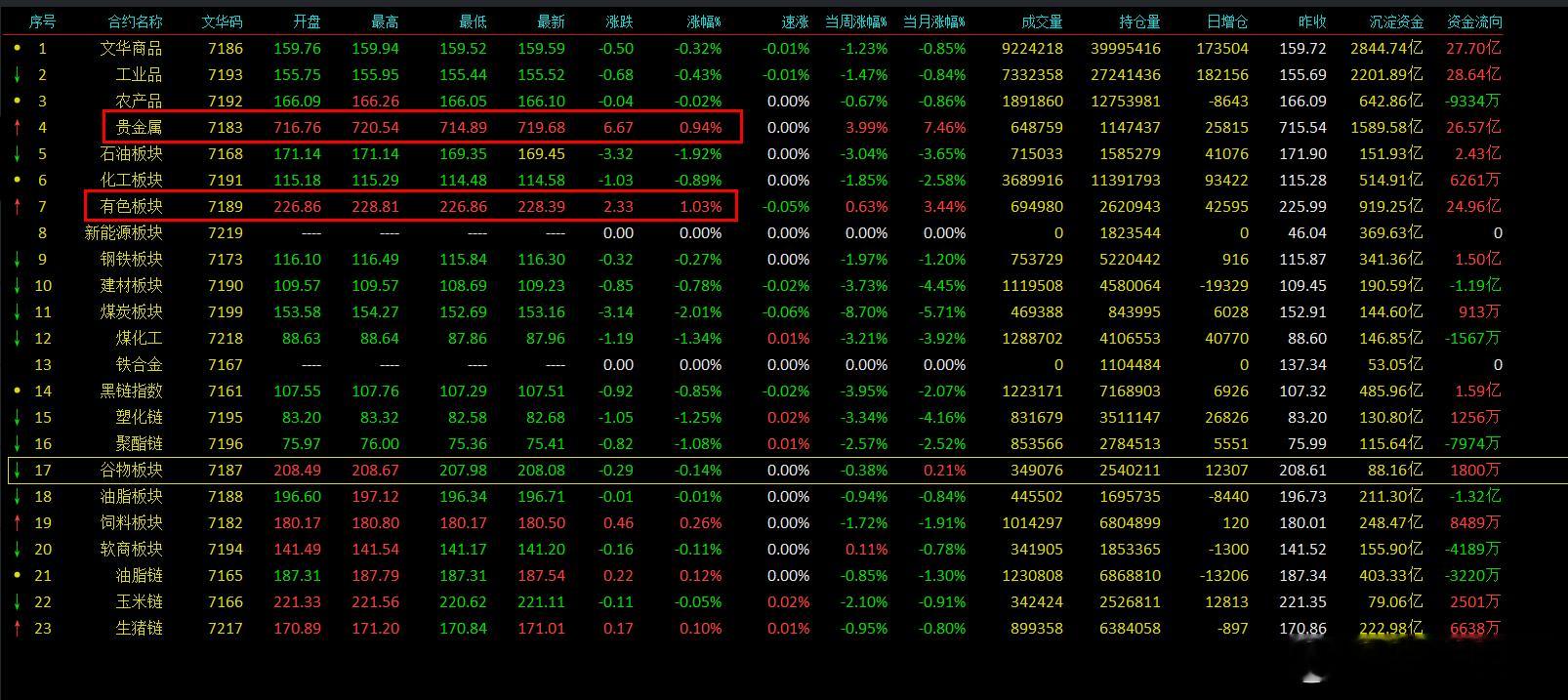Image resolution: width=1568 pixels, height=700 pixels.
Task: Sort by the 涨幅% column header
Action: tap(704, 21)
